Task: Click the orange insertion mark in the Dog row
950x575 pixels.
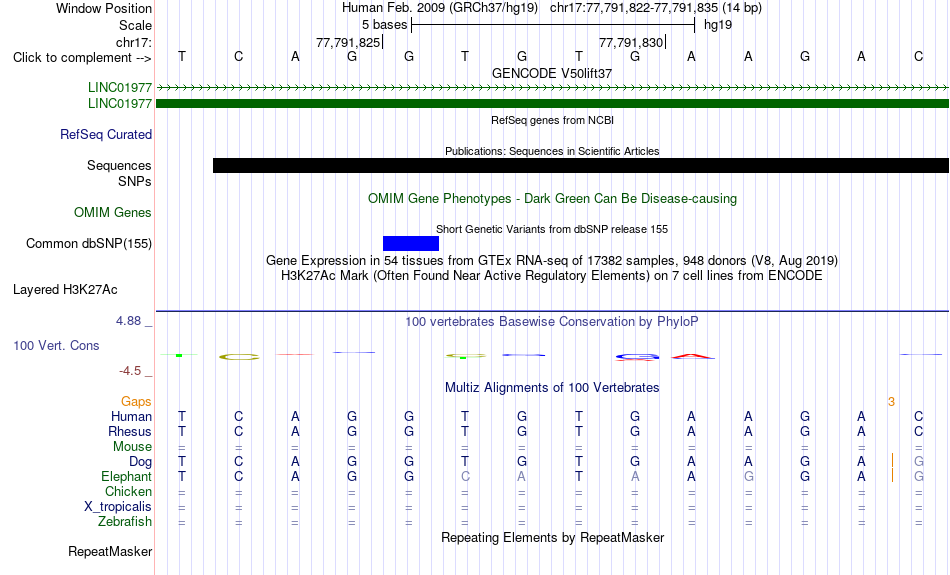Action: pos(892,461)
